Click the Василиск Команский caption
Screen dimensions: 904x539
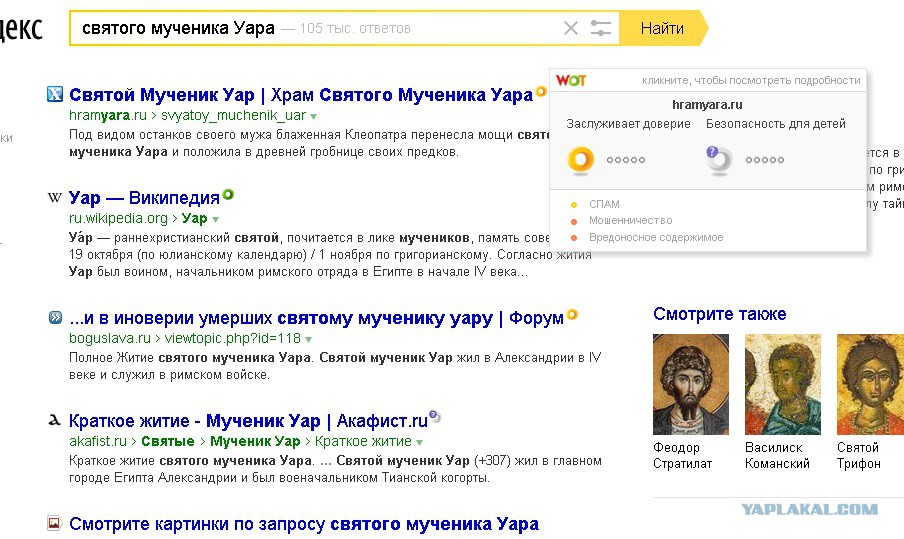pos(777,455)
